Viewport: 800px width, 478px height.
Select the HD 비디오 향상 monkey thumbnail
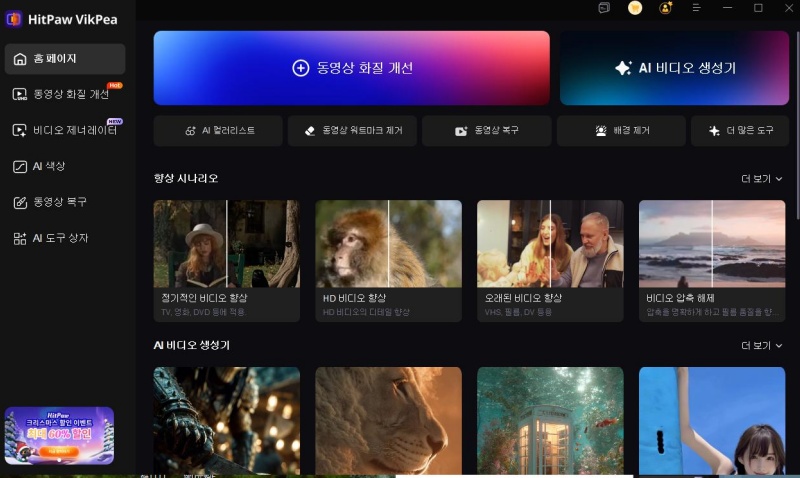pos(389,244)
